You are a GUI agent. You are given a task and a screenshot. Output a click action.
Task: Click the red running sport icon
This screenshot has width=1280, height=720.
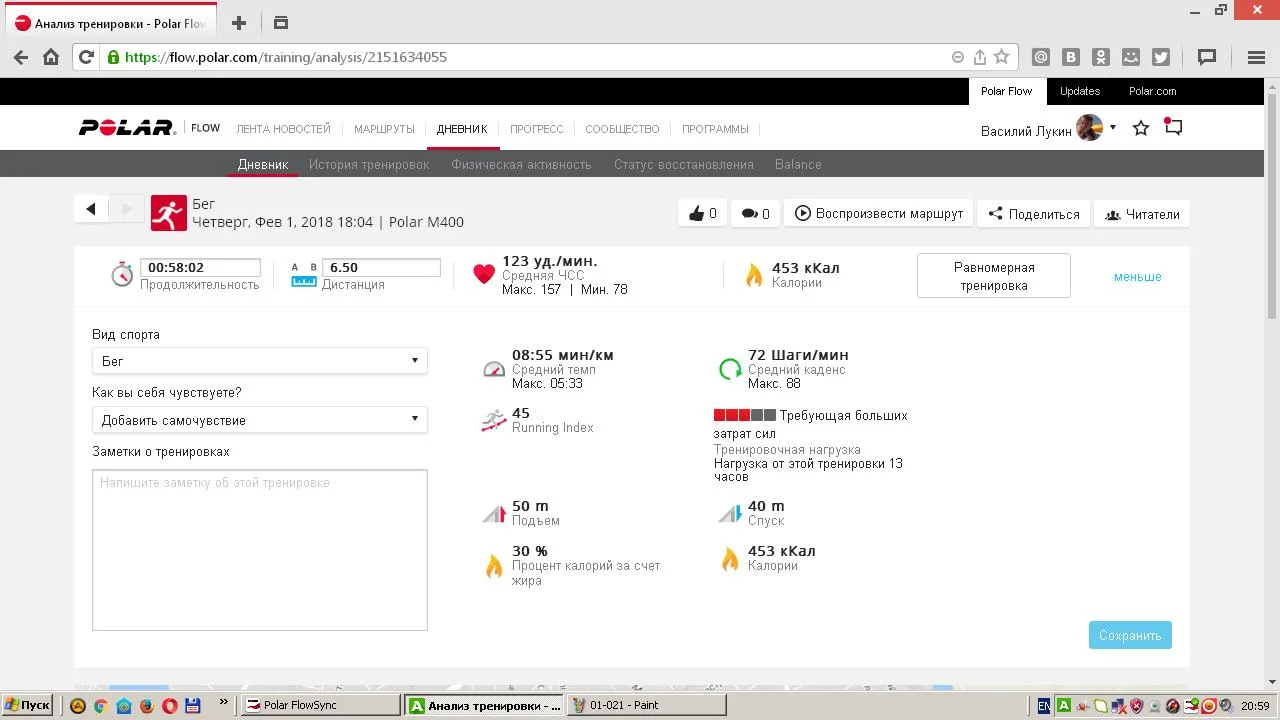point(169,213)
